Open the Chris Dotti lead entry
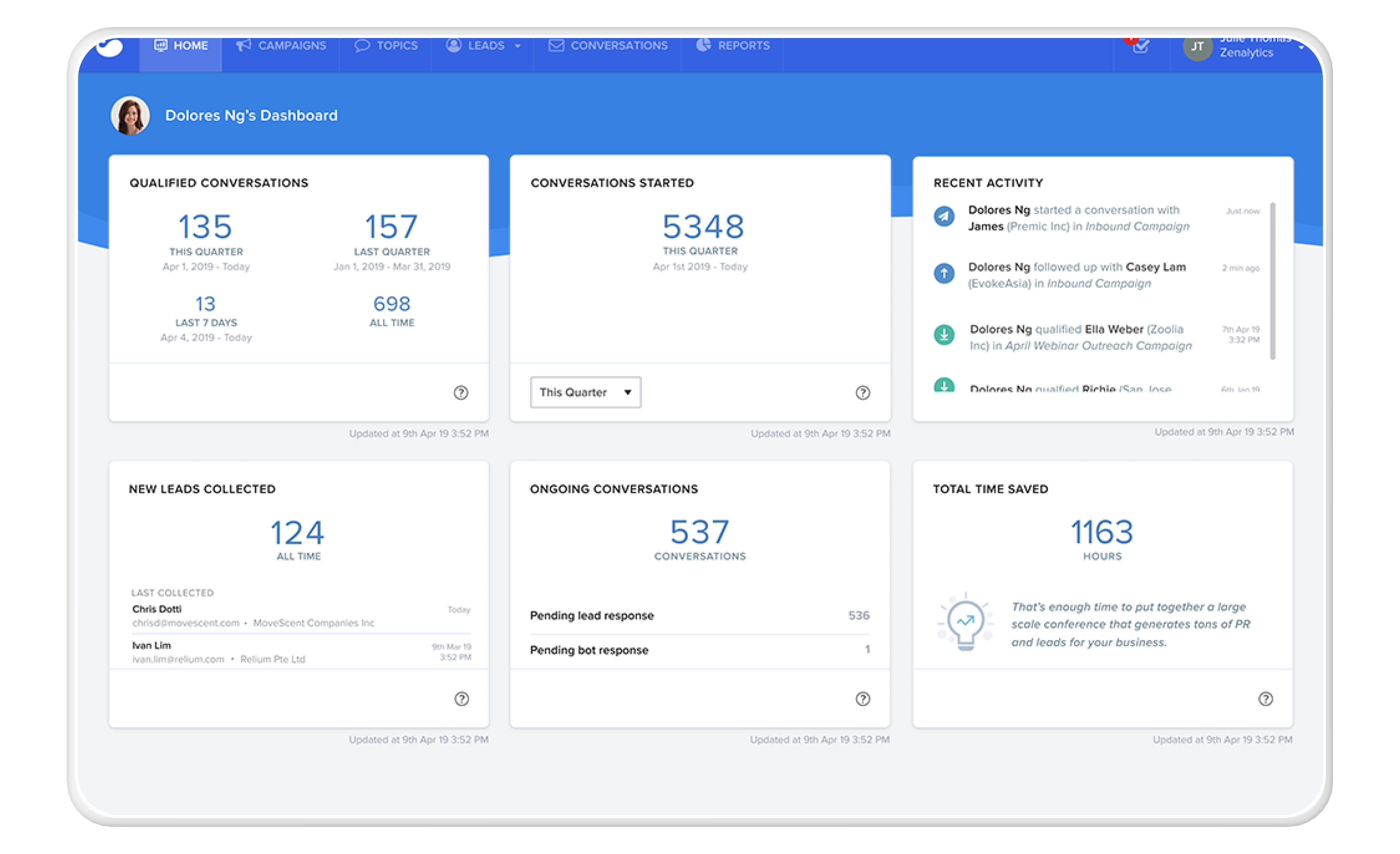1400x854 pixels. point(301,616)
